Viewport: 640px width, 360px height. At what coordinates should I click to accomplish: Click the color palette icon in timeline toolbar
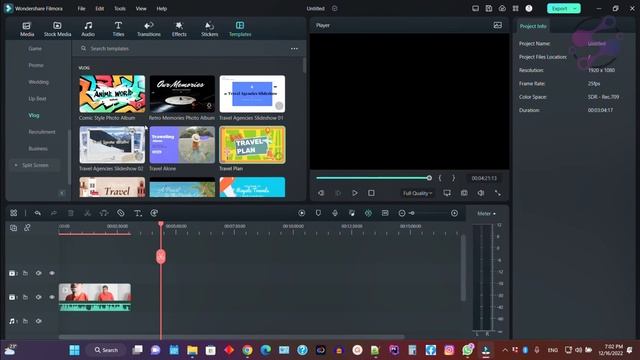click(x=154, y=213)
